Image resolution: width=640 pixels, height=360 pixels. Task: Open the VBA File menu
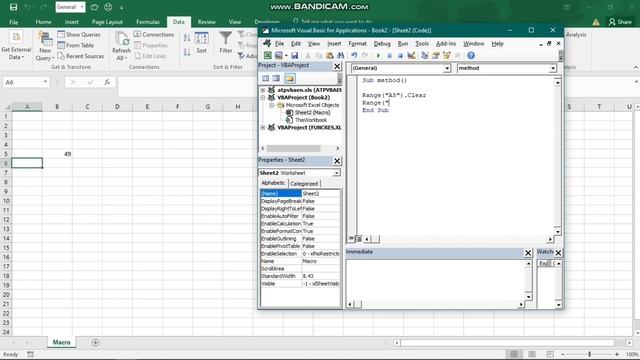pos(279,44)
